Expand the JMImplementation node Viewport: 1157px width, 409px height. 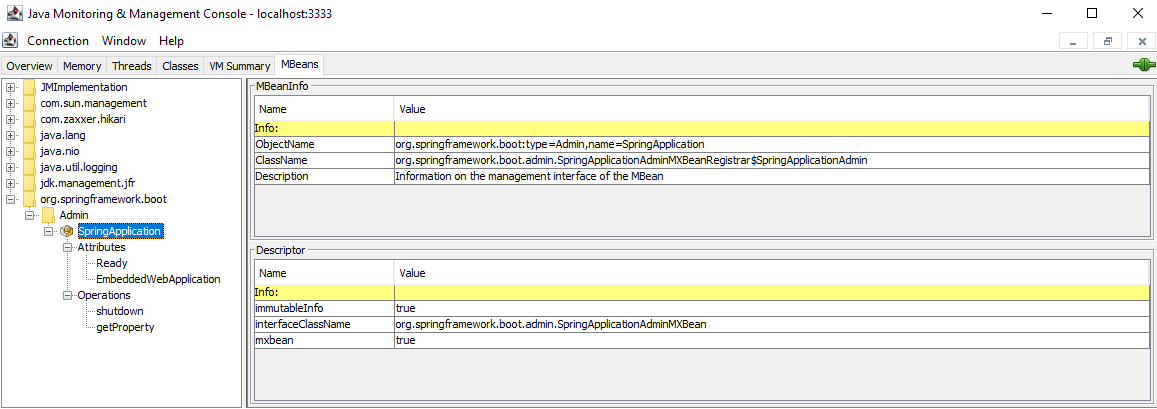tap(11, 87)
